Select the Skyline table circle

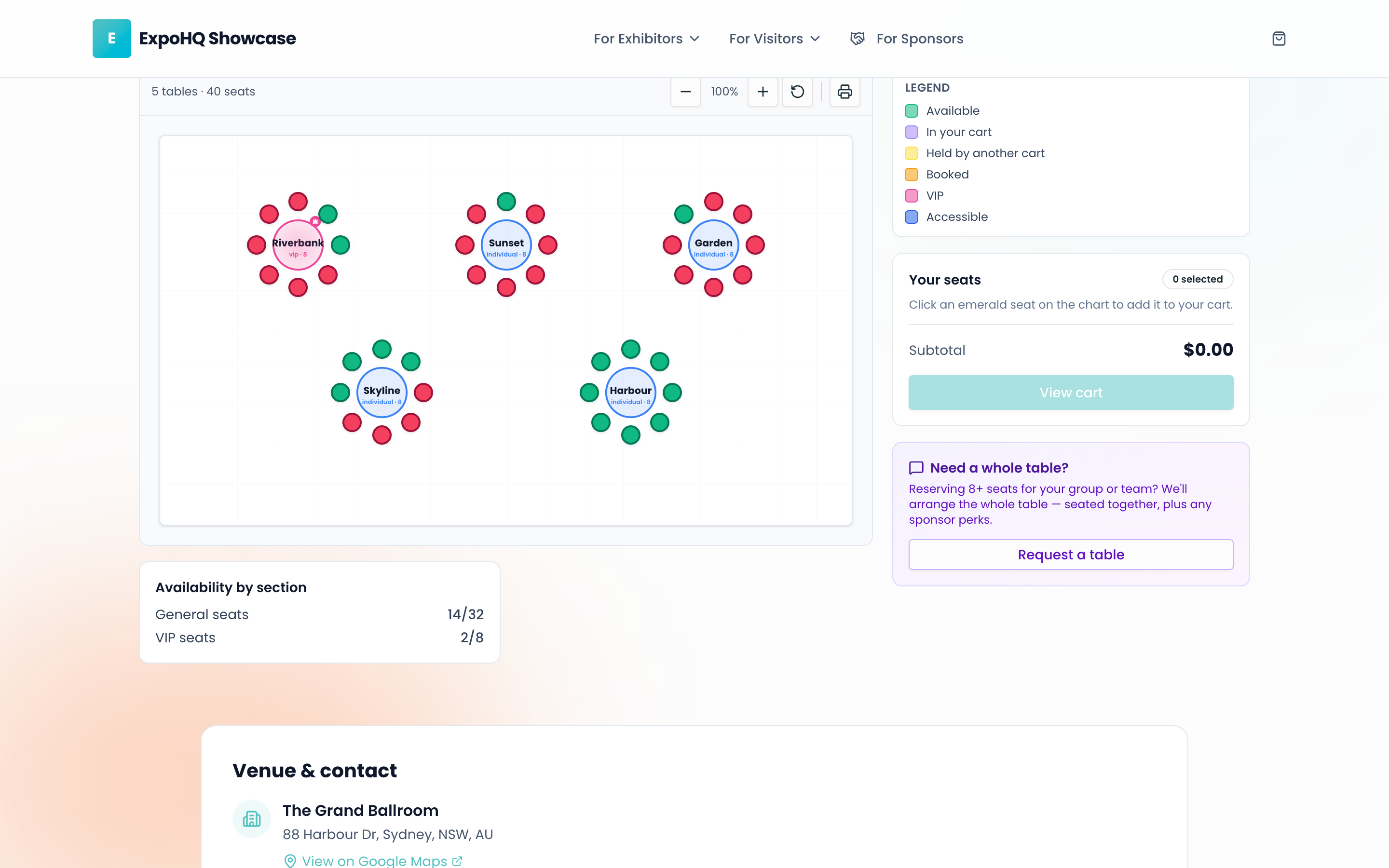pyautogui.click(x=381, y=393)
